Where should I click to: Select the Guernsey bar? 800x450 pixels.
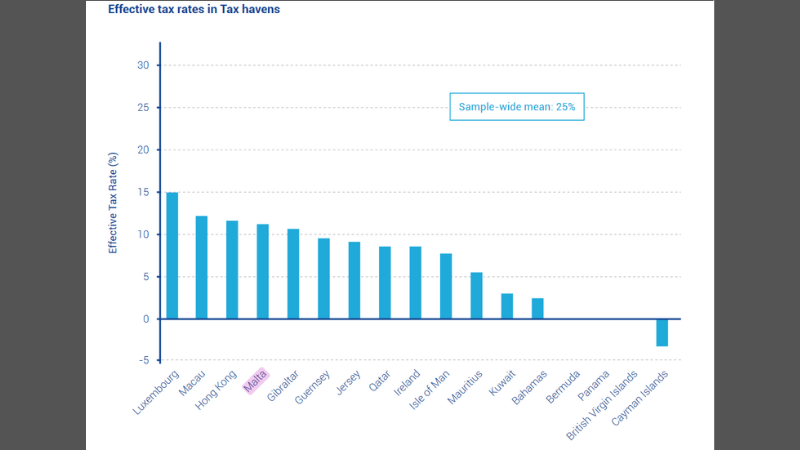tap(323, 278)
